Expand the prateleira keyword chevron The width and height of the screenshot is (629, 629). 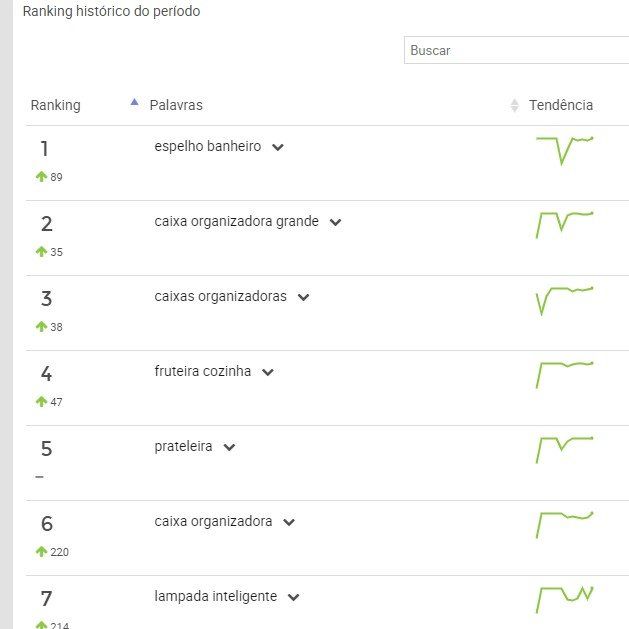[x=229, y=447]
